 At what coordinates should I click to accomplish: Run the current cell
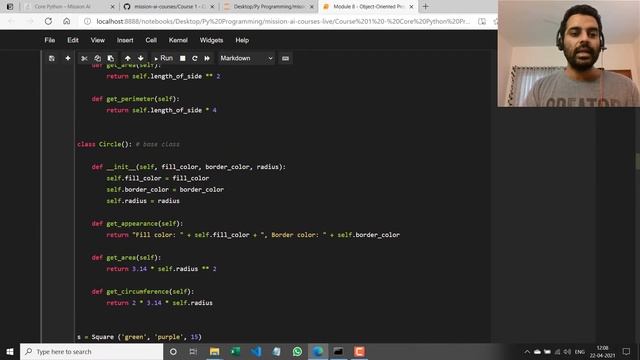(x=163, y=58)
